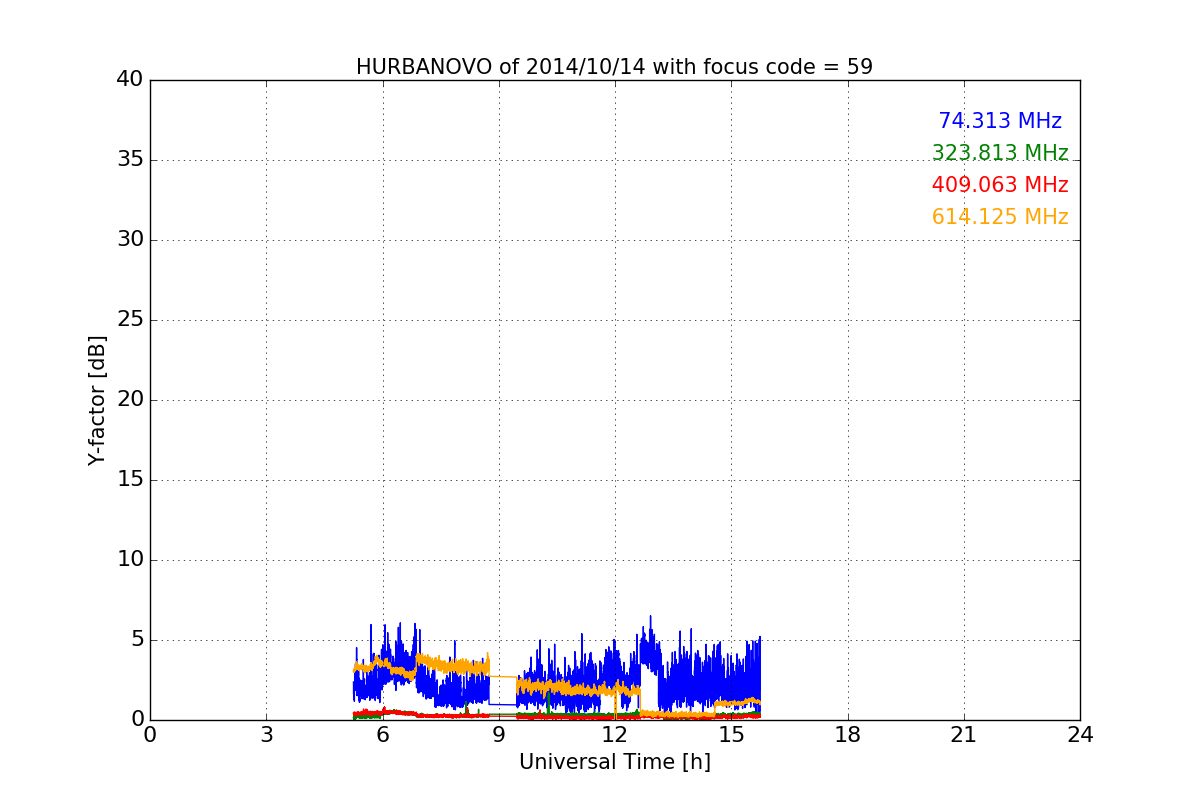Screen dimensions: 1200x800
Task: Click x-axis tick label 24
Action: pyautogui.click(x=1080, y=735)
